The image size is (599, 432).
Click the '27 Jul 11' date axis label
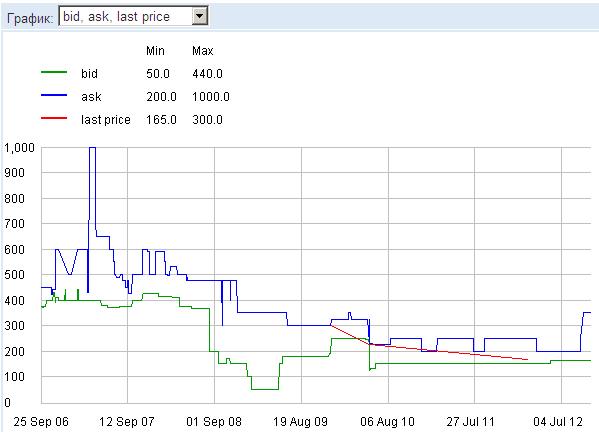click(470, 422)
